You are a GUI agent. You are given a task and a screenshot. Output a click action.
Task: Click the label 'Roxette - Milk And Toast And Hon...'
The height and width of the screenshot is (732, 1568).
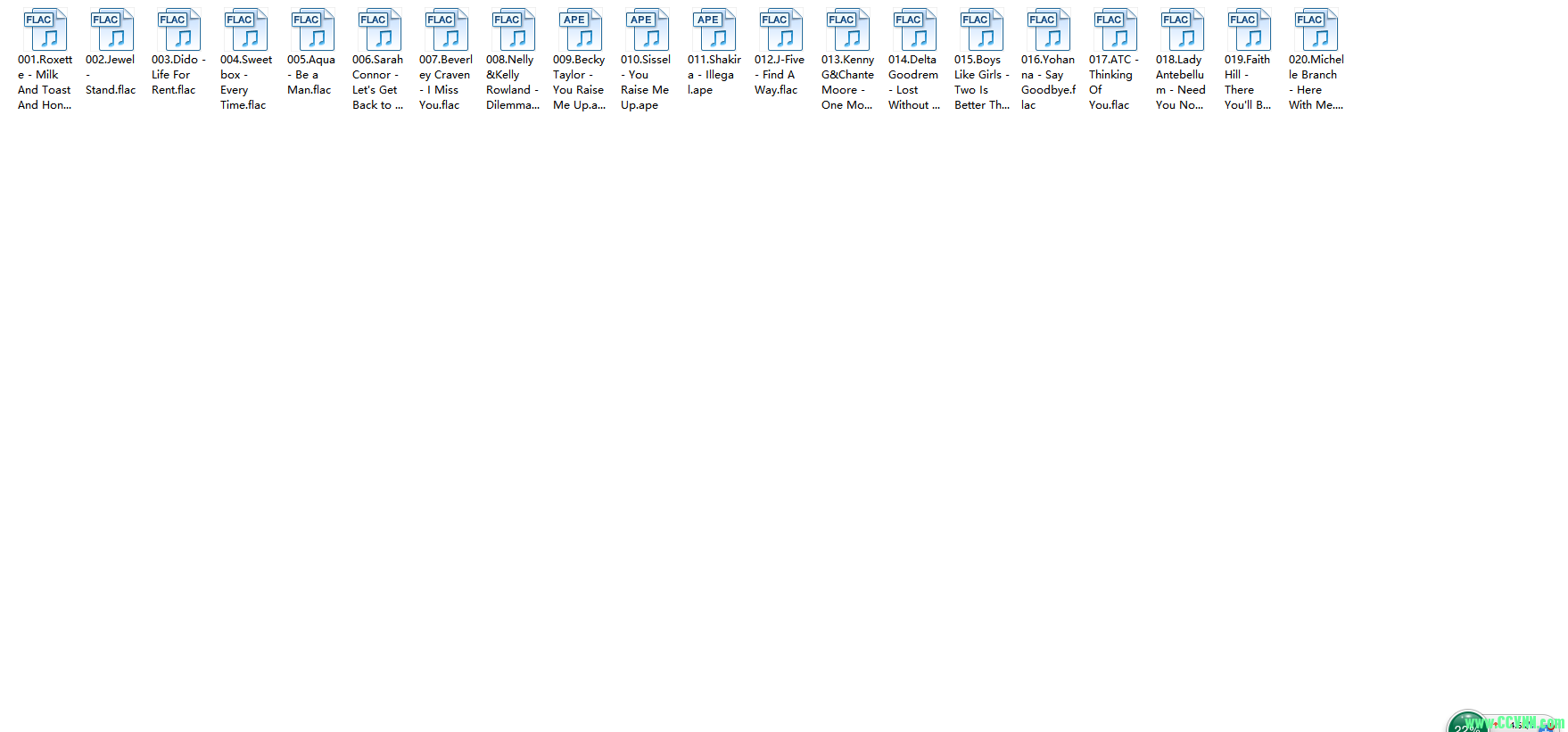45,82
